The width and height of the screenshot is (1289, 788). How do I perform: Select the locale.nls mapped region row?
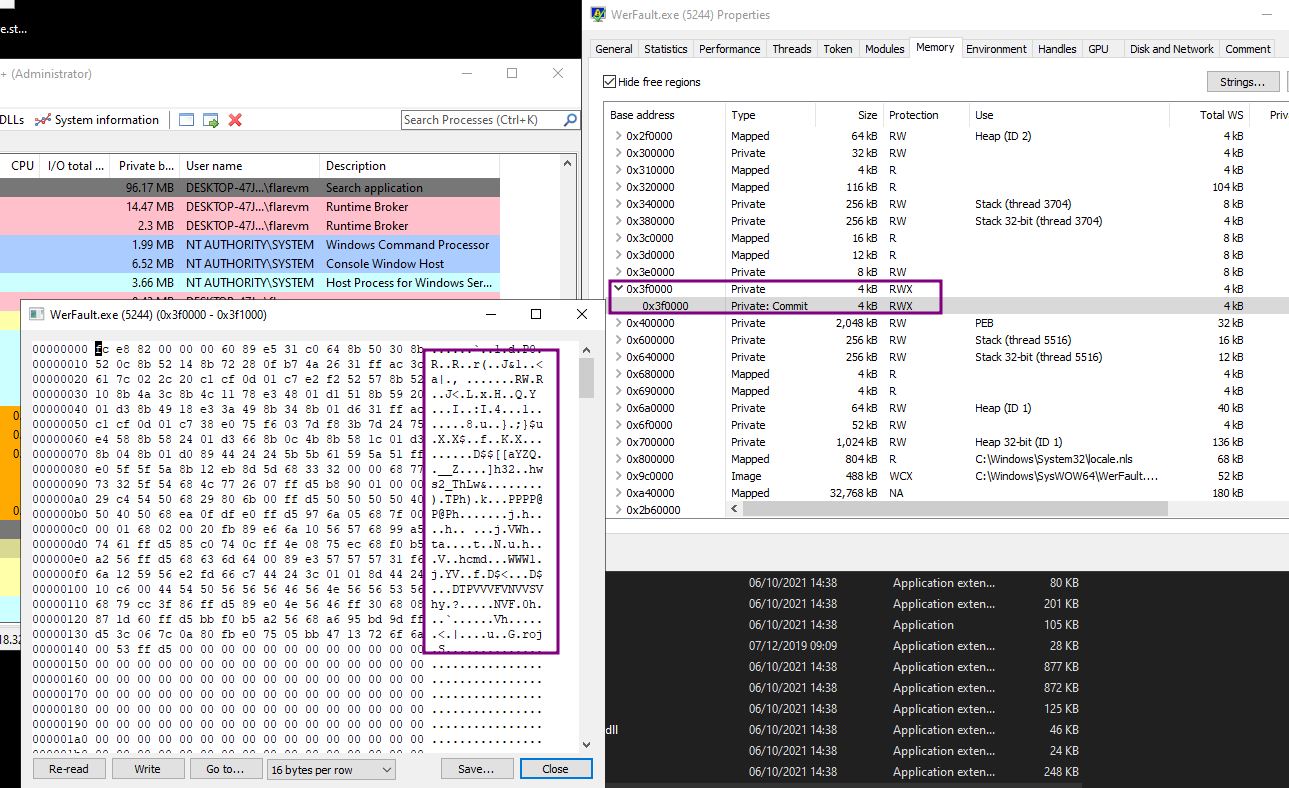tap(946, 459)
